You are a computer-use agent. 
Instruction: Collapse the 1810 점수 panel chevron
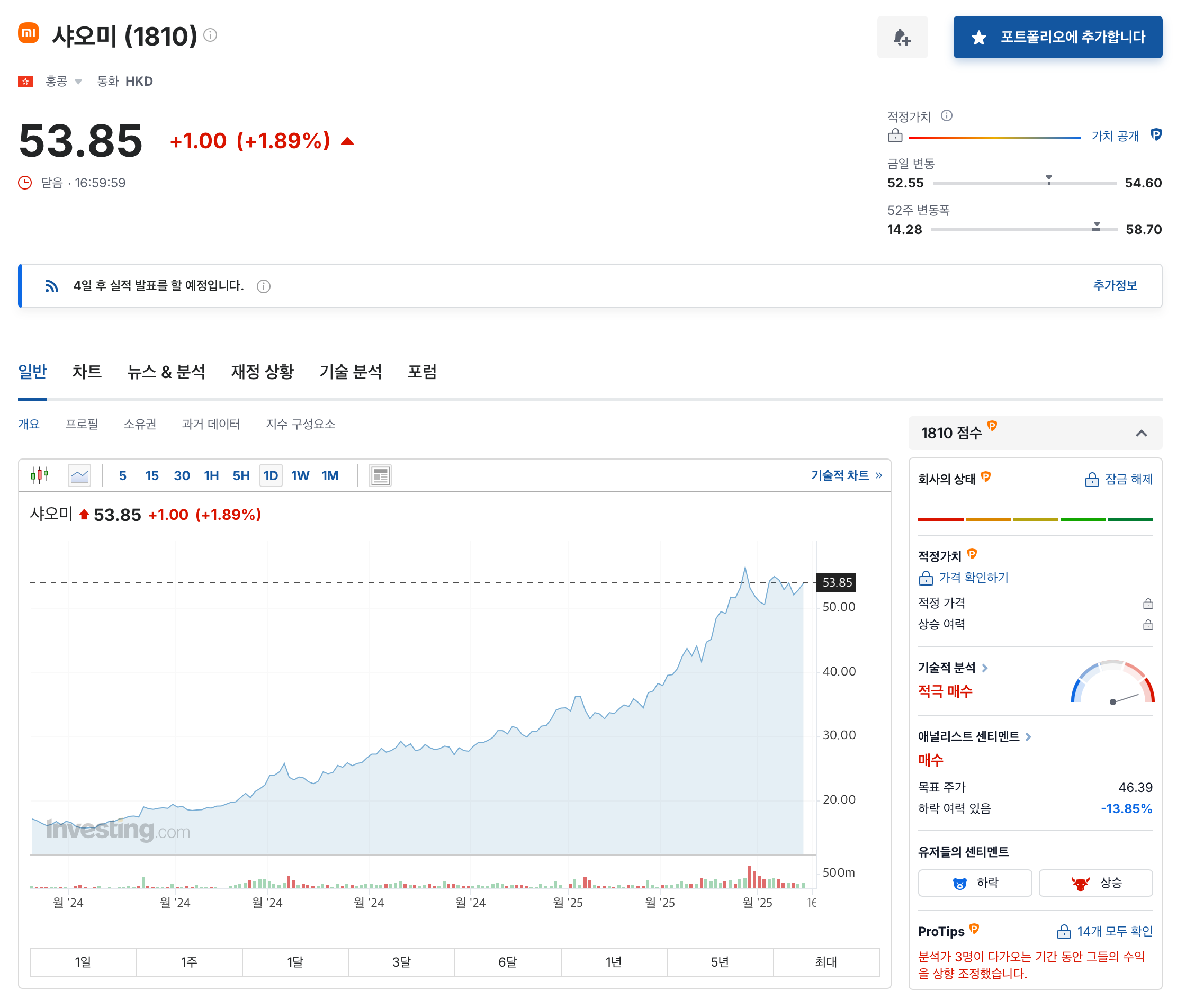point(1141,433)
